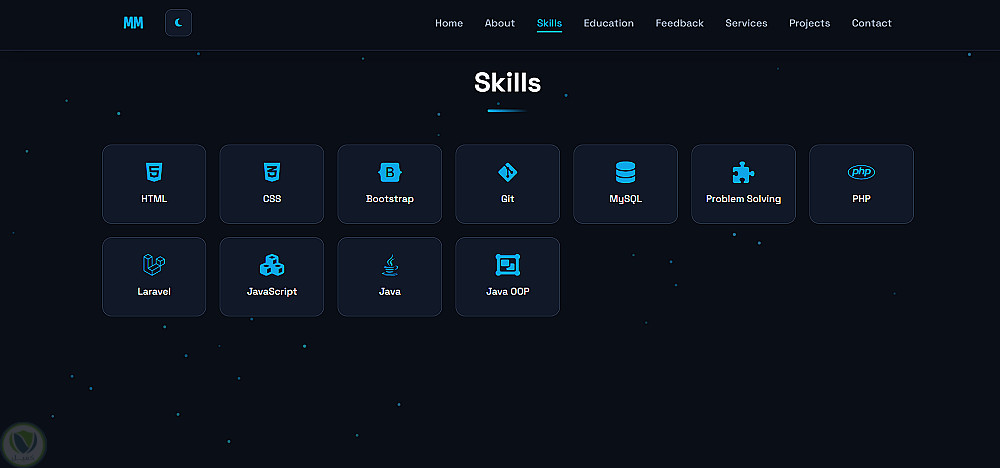The height and width of the screenshot is (468, 1000).
Task: Click the Problem Solving card label
Action: (x=743, y=199)
